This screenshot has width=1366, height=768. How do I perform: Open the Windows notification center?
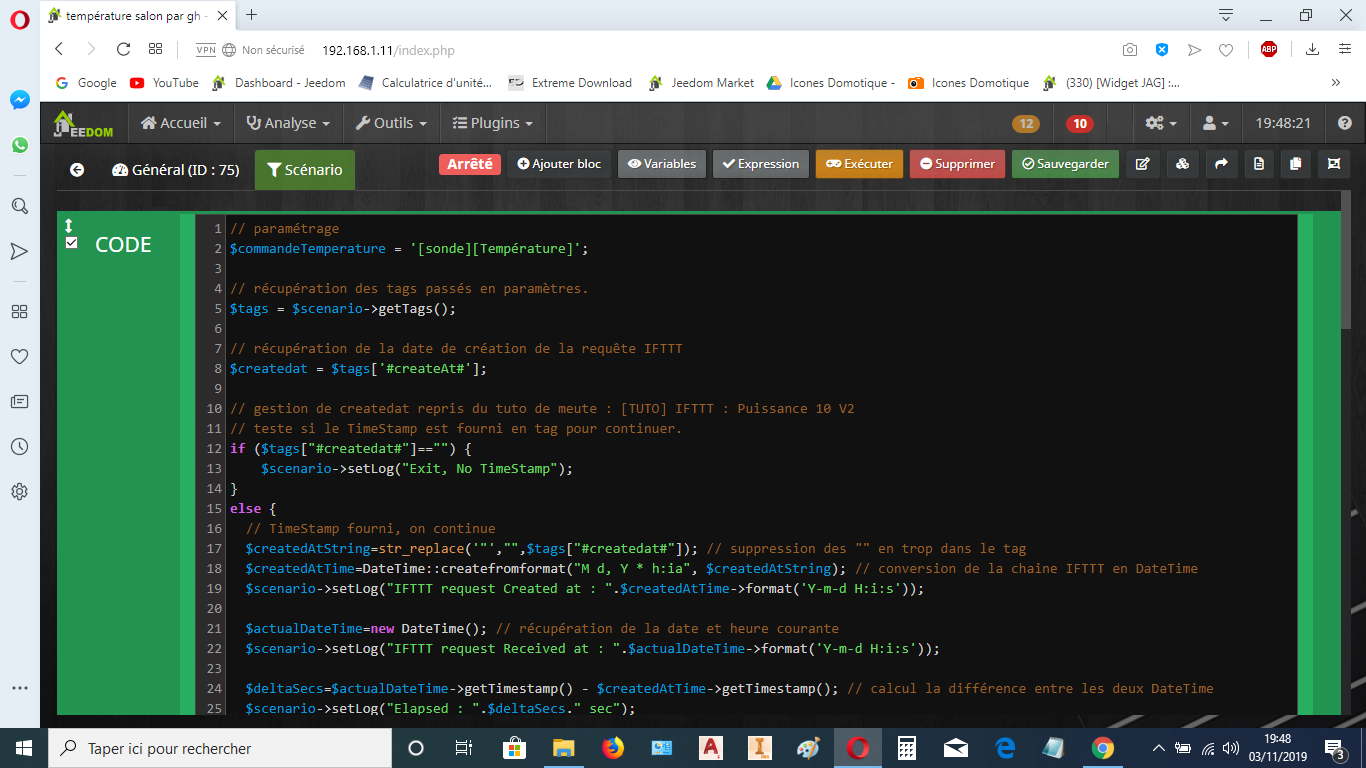click(1335, 748)
